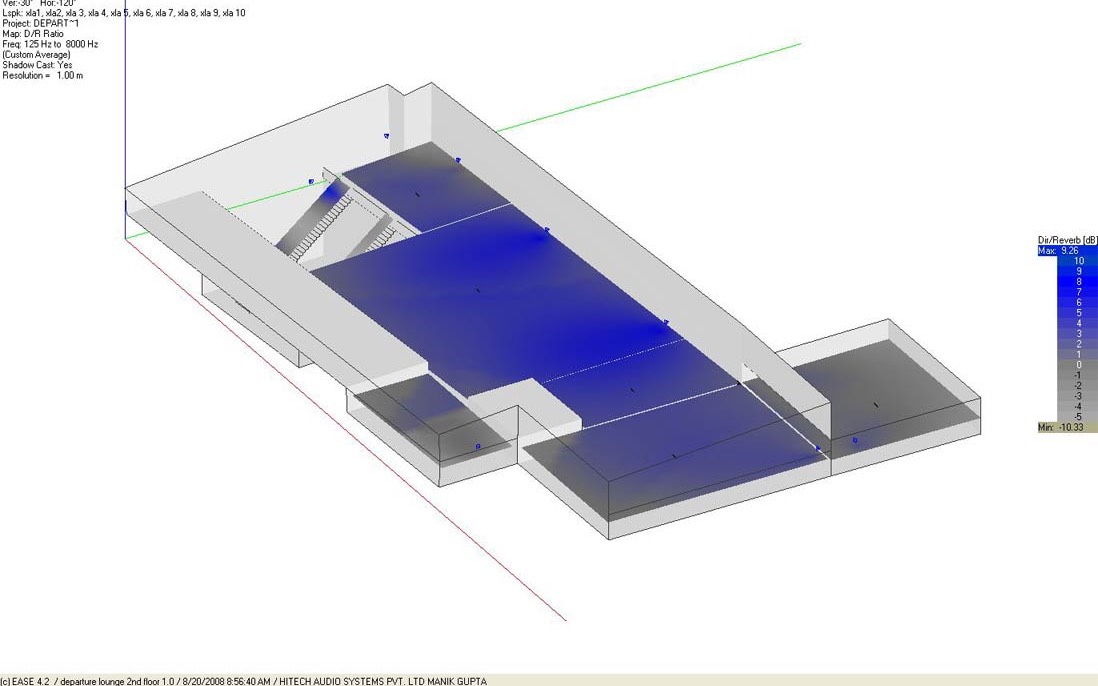Image resolution: width=1098 pixels, height=686 pixels.
Task: Select the loudspeaker marker on the rear alcove wall
Action: [x=386, y=136]
